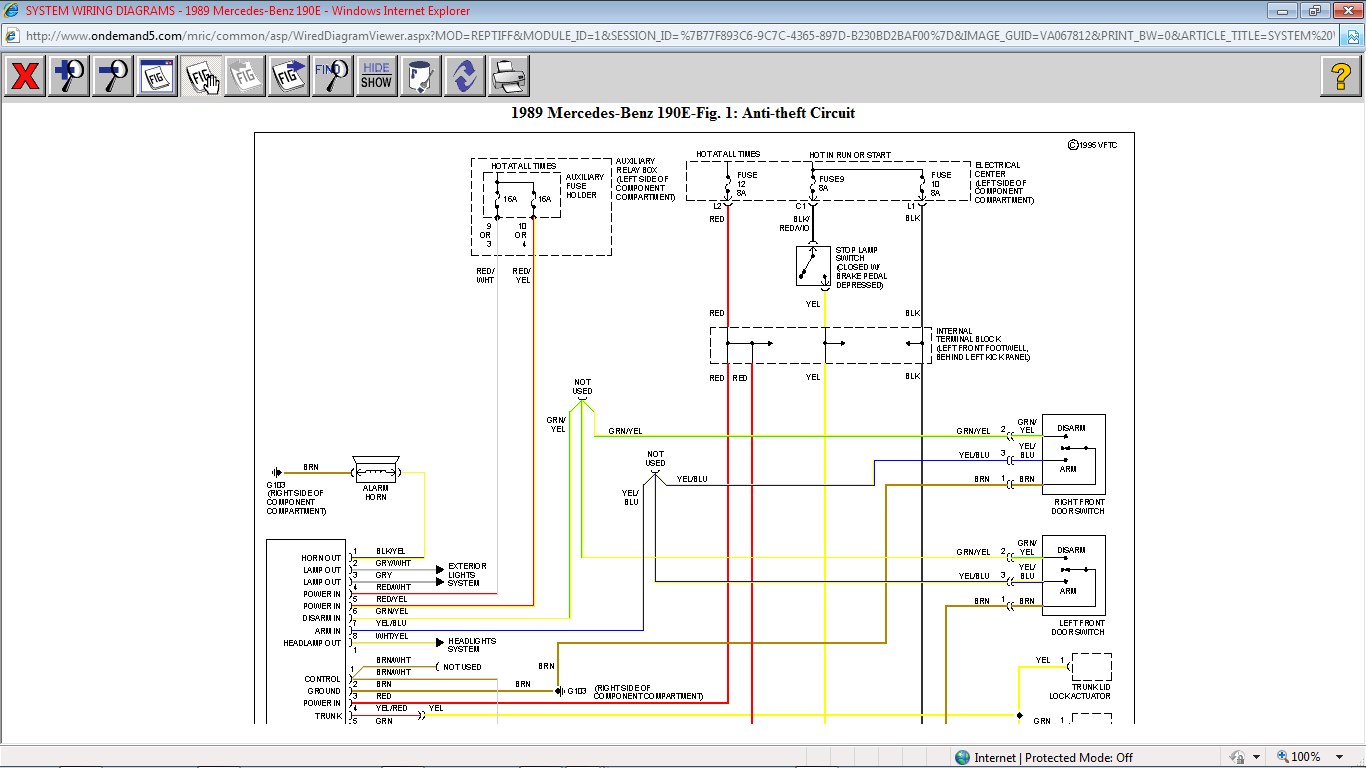Zoom out with the minus magnifier tool
The image size is (1366, 768).
click(113, 76)
